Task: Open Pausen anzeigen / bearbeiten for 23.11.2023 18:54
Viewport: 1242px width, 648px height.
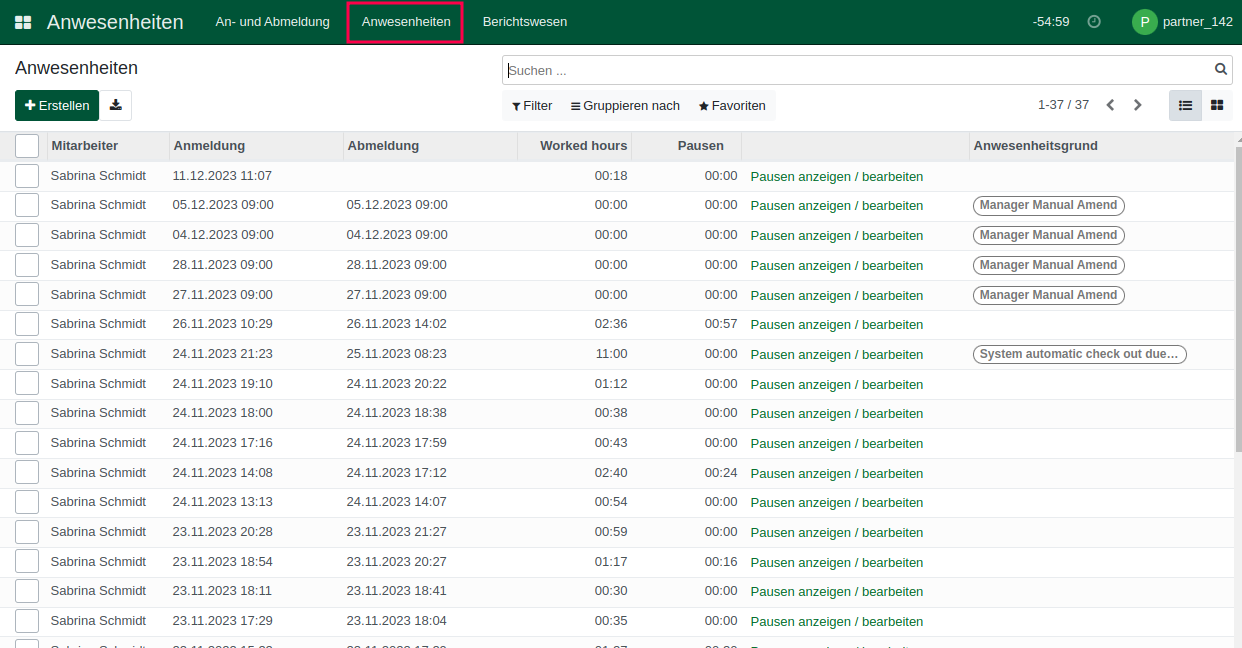Action: point(837,563)
